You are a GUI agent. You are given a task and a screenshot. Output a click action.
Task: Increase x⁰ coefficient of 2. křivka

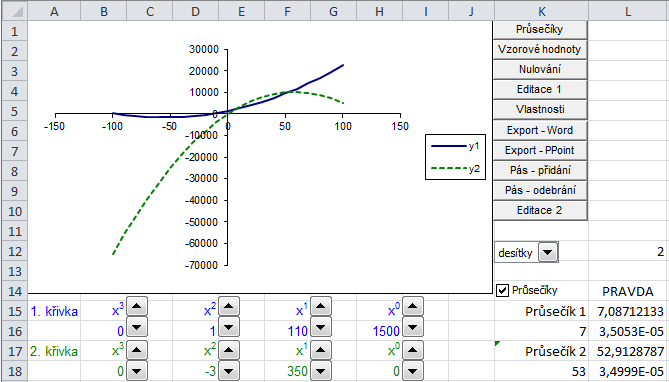(x=413, y=350)
